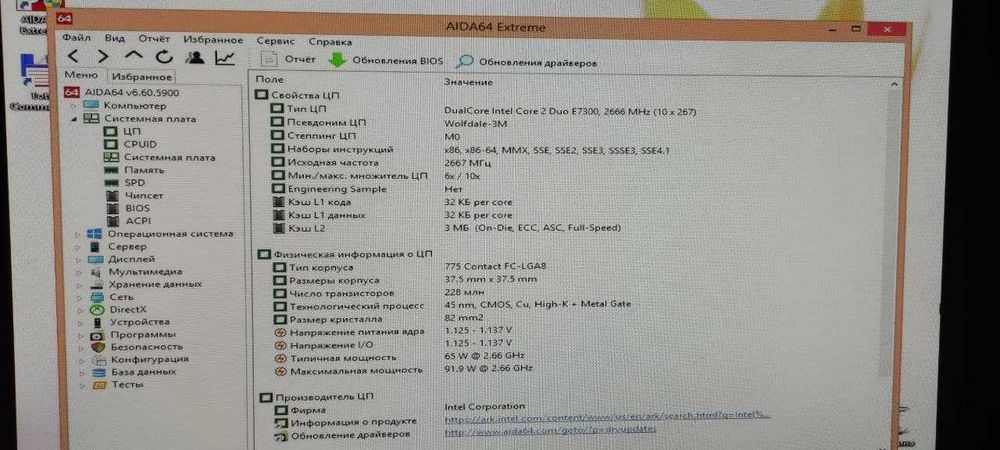
Task: Collapse the Системная плата tree node
Action: [x=74, y=119]
